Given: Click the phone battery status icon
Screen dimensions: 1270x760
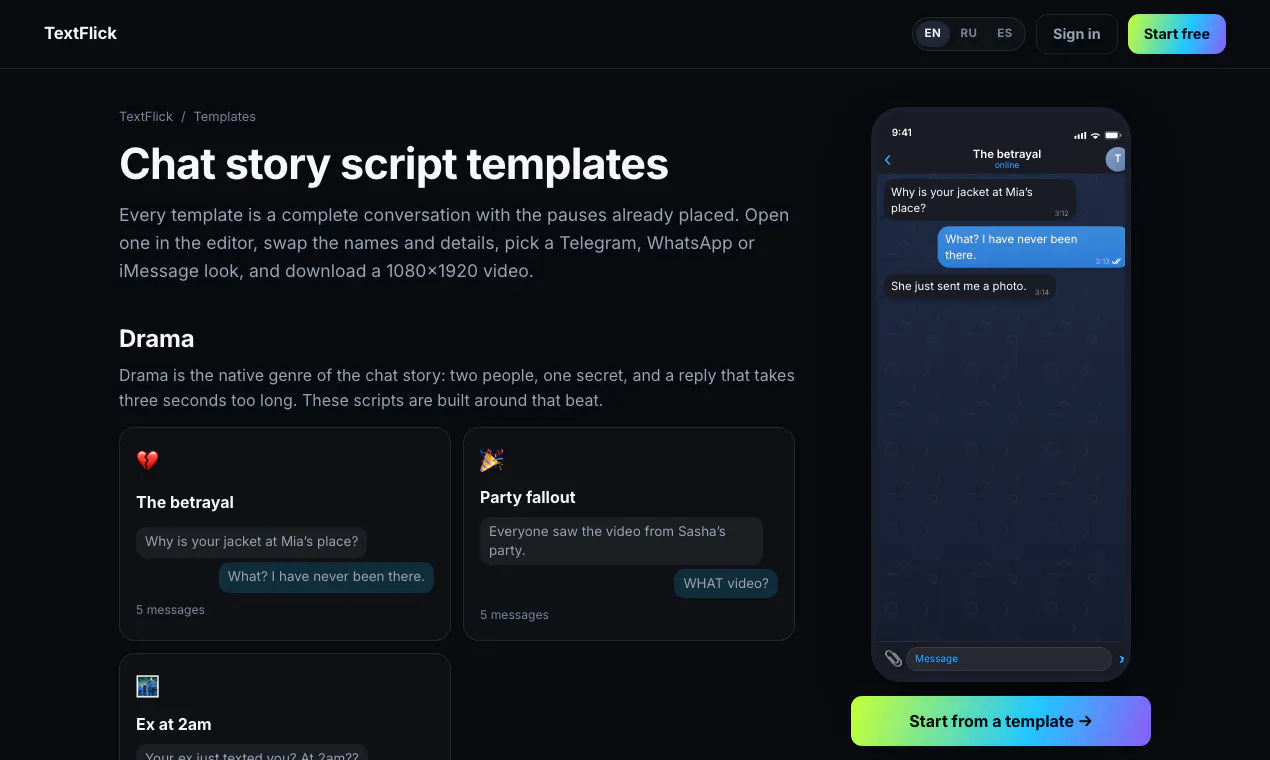Looking at the screenshot, I should point(1112,135).
